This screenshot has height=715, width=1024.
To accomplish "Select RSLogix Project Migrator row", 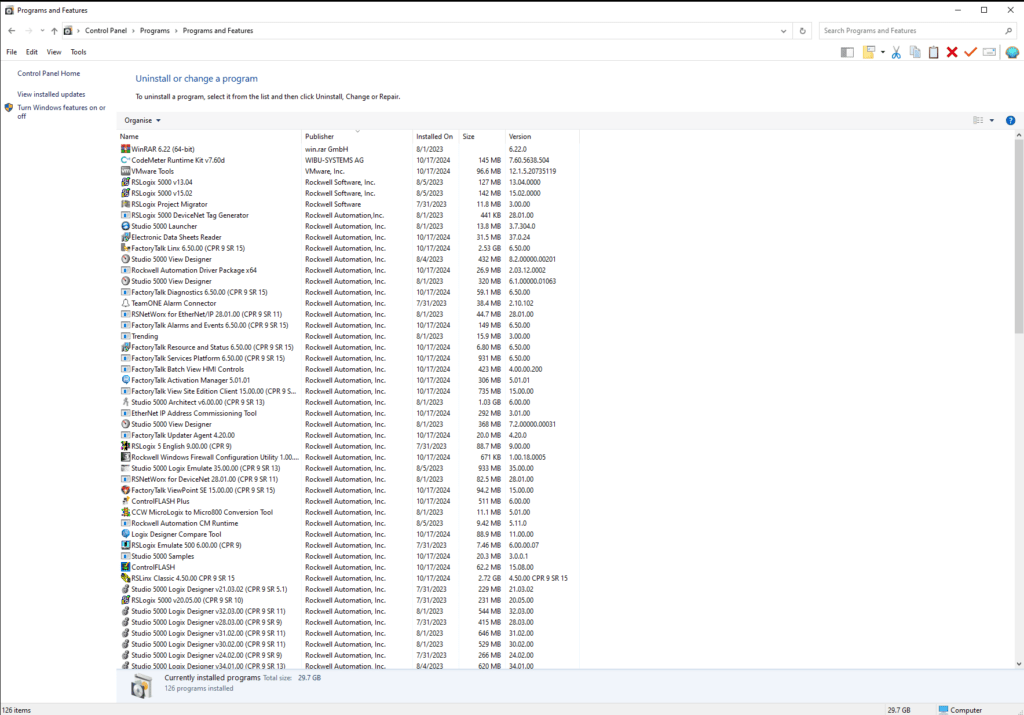I will pos(348,204).
